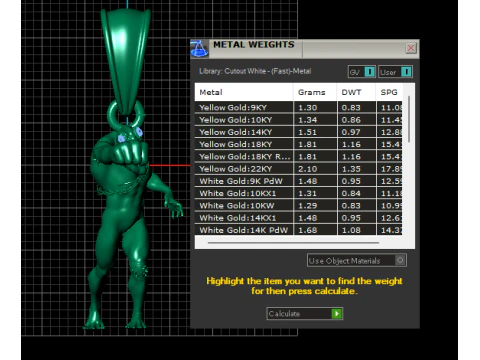Click the 0.97 DWT cell

[356, 132]
